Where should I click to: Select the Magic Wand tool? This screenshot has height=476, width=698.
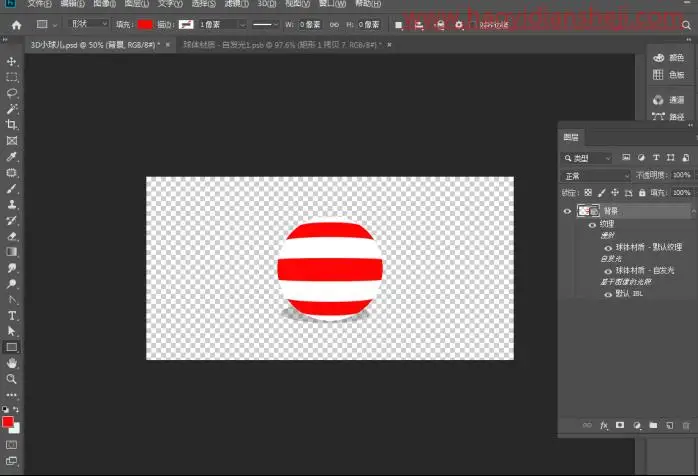(12, 109)
